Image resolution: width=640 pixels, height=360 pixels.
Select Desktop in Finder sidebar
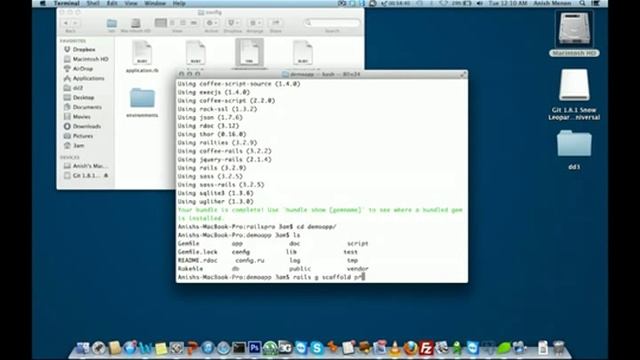(79, 98)
